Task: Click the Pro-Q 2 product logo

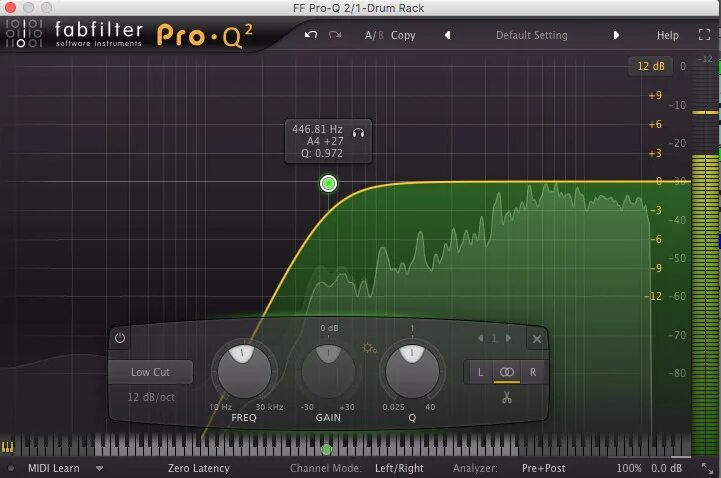Action: [x=205, y=36]
